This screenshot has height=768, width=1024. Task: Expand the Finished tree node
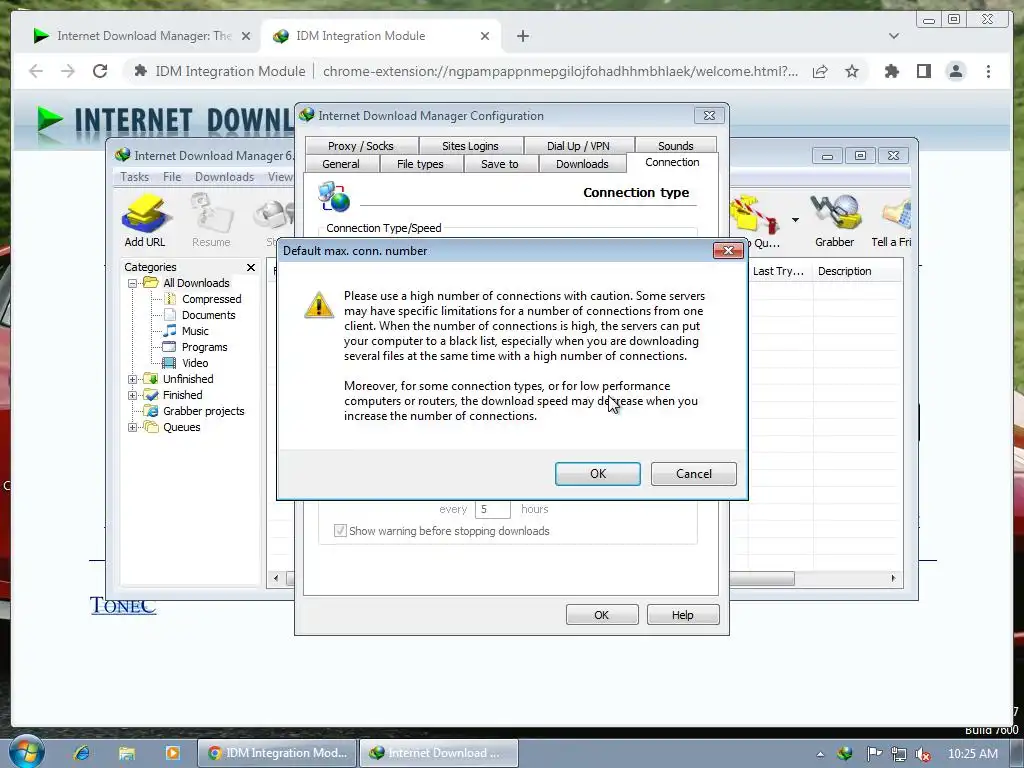[x=133, y=395]
